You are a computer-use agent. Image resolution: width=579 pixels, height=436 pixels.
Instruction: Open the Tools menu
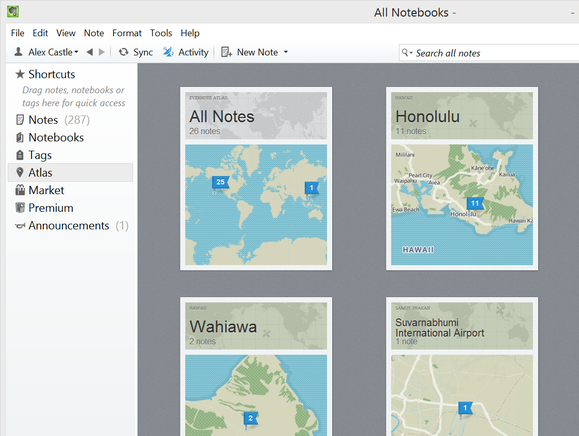pos(161,33)
